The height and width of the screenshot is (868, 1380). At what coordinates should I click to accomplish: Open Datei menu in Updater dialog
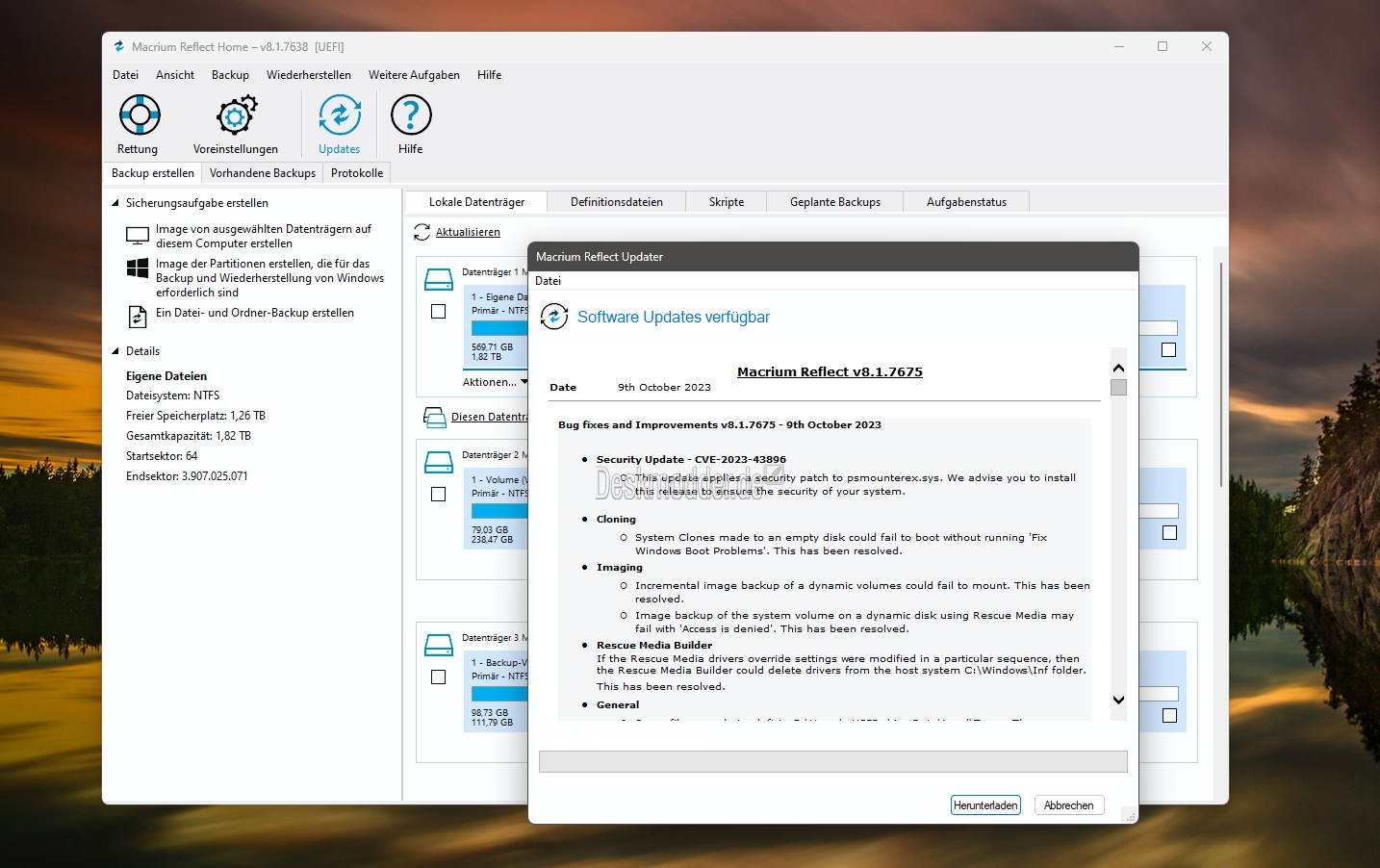coord(548,281)
